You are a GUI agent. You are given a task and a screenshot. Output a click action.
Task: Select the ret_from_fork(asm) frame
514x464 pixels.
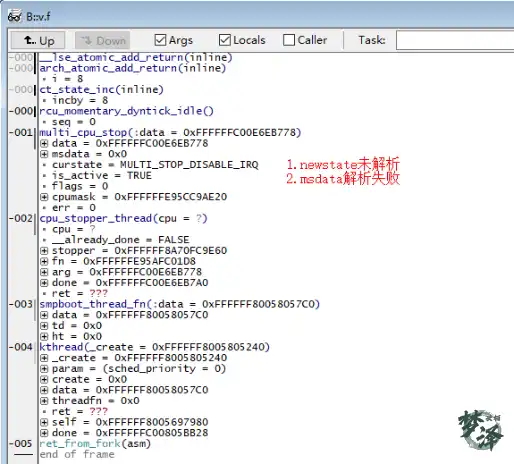pyautogui.click(x=95, y=444)
